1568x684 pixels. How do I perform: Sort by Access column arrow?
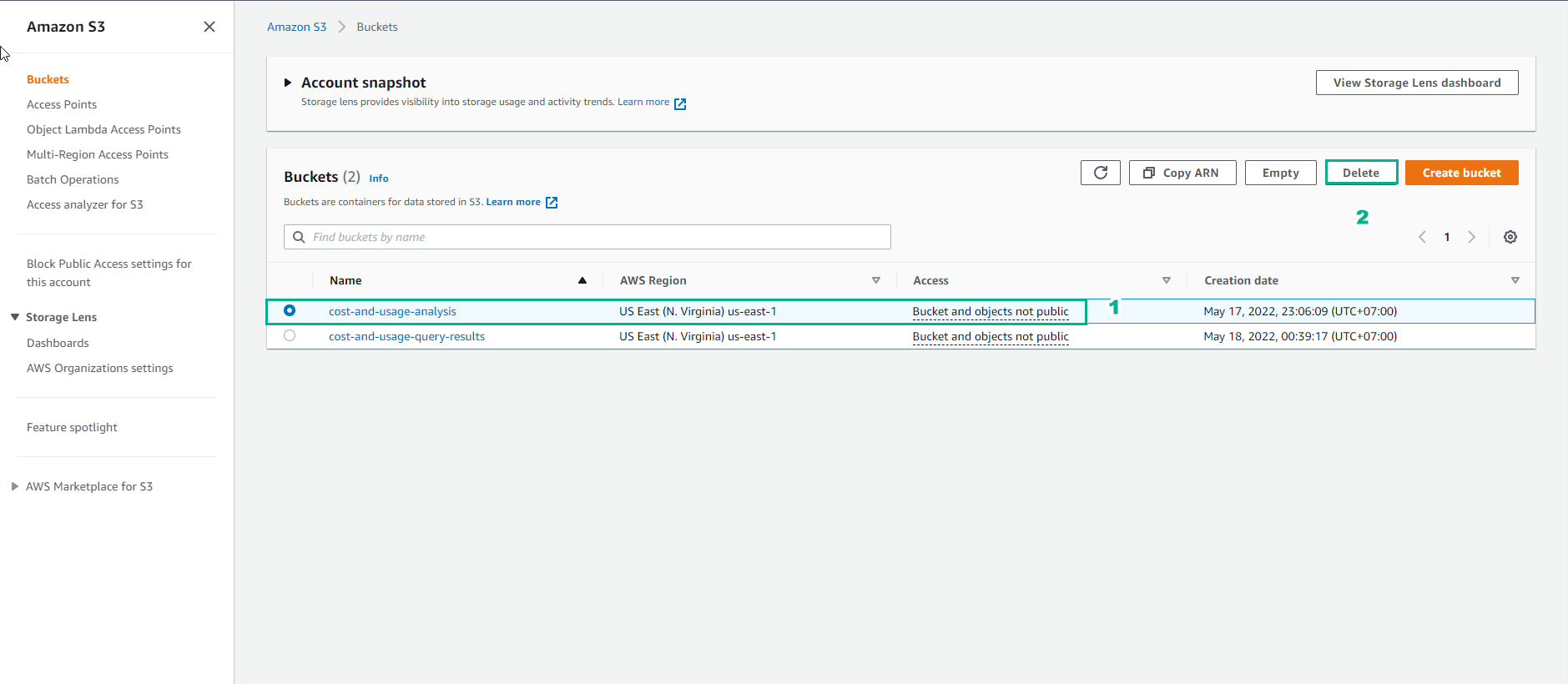coord(1167,280)
